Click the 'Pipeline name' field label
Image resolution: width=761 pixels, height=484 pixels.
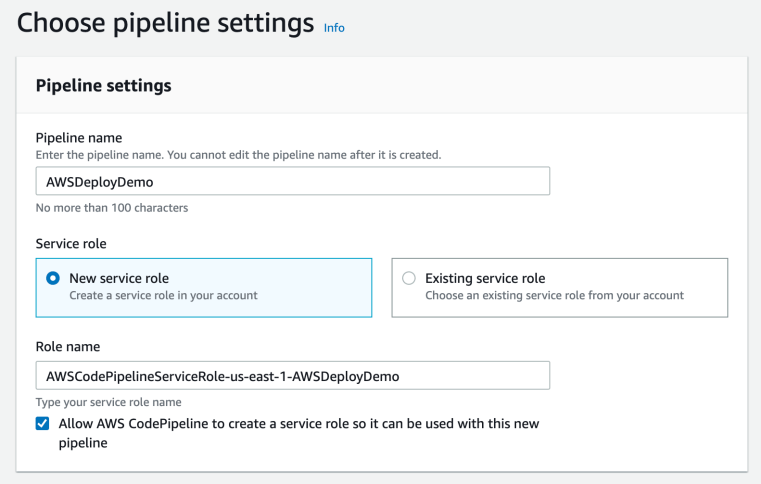79,138
